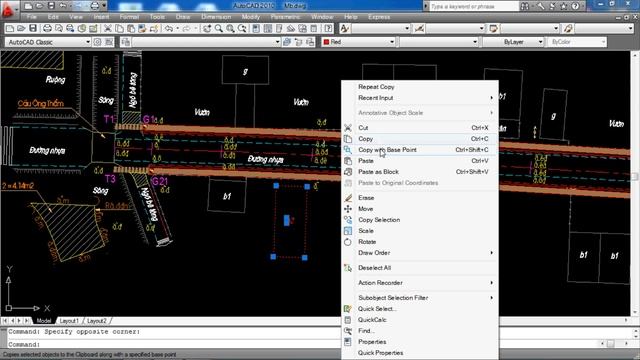Viewport: 640px width, 360px height.
Task: Activate Zoom Previous tool
Action: [x=242, y=28]
